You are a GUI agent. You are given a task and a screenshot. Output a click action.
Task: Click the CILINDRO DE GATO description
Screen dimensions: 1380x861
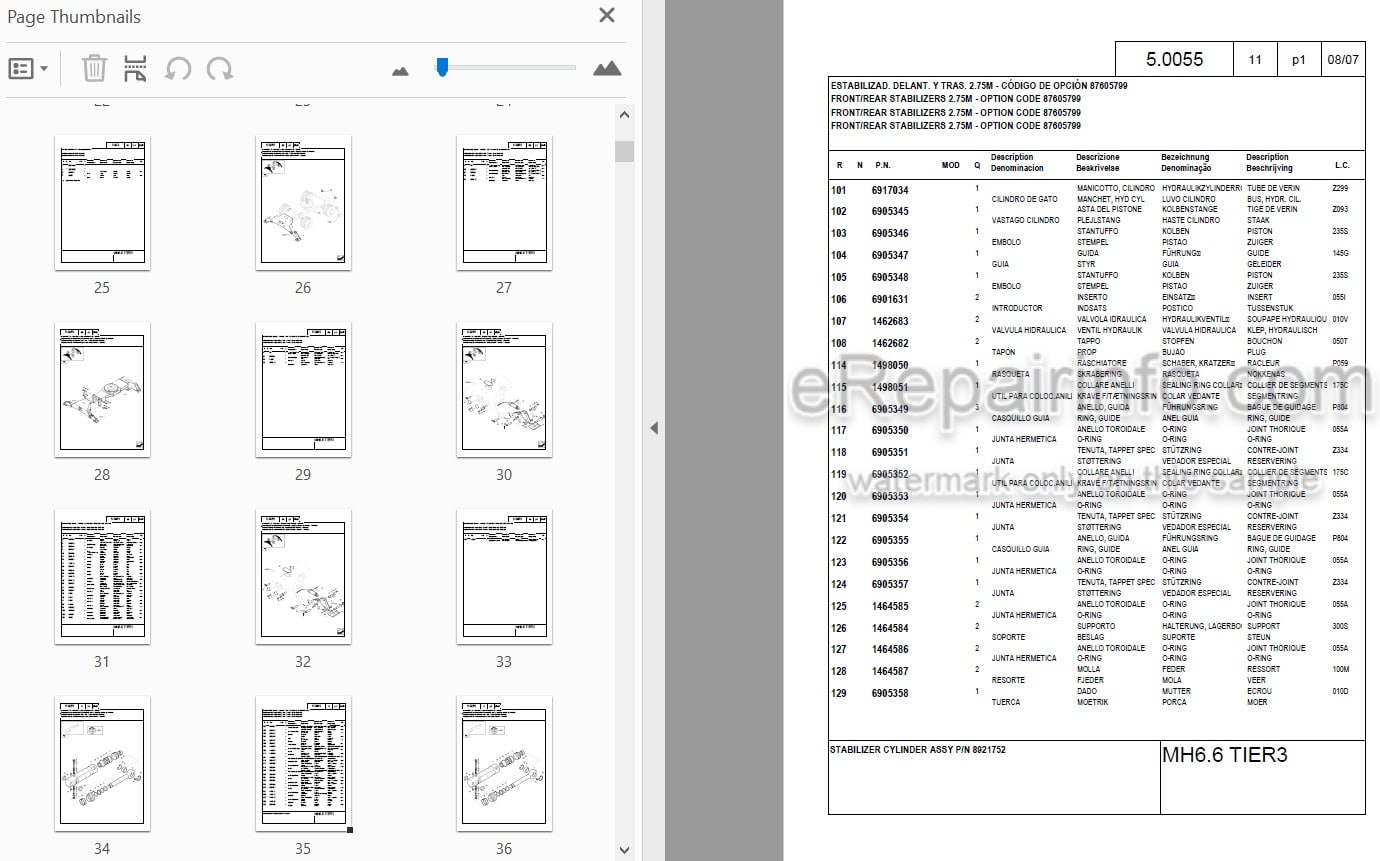click(x=1024, y=199)
